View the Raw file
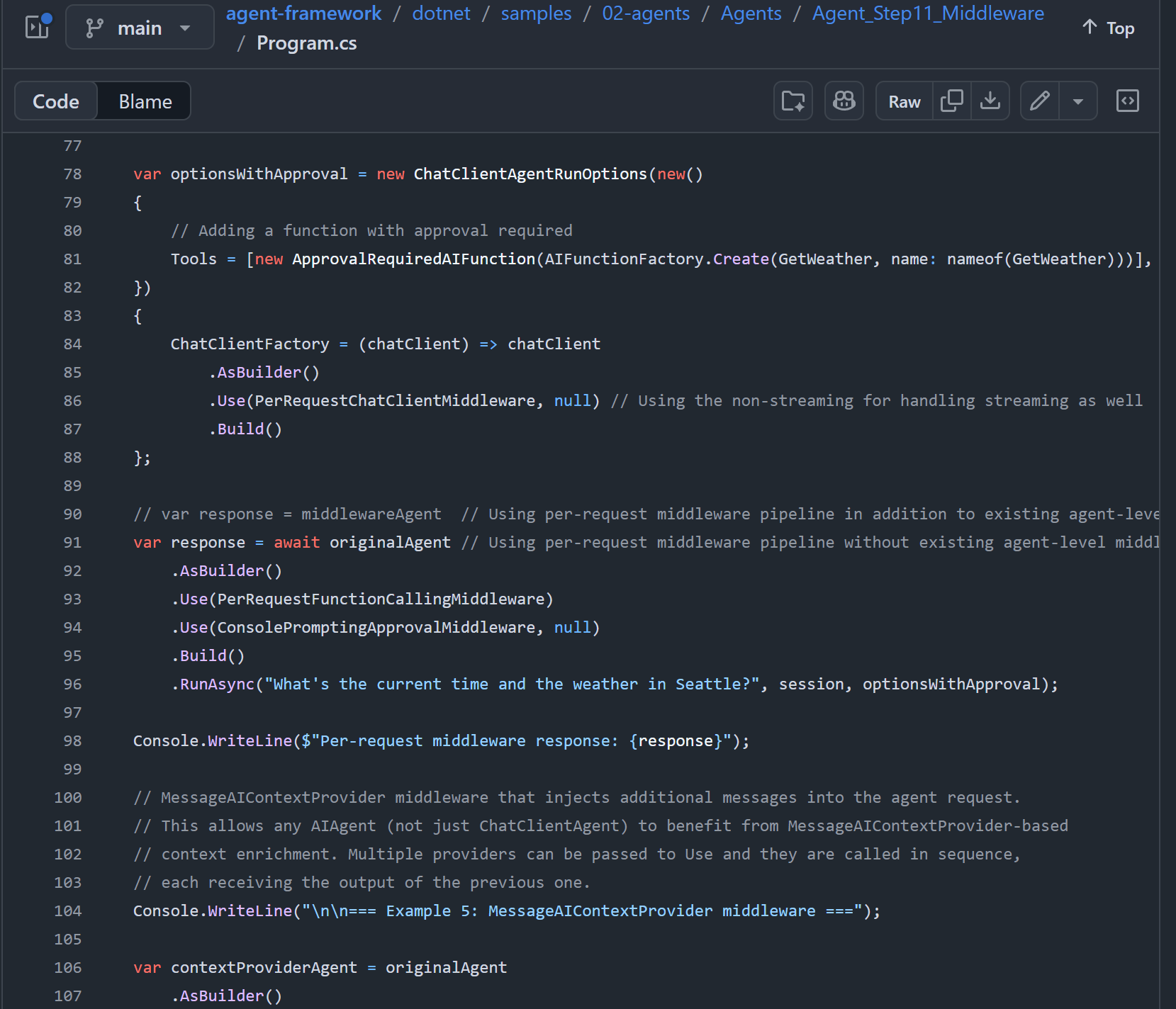1176x1009 pixels. point(905,101)
